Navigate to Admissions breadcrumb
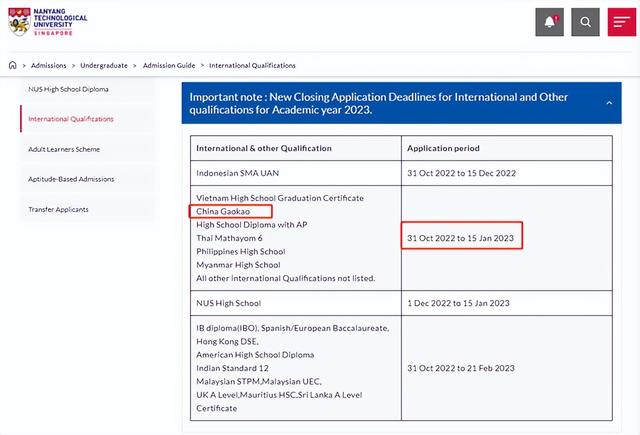This screenshot has height=435, width=640. point(46,65)
